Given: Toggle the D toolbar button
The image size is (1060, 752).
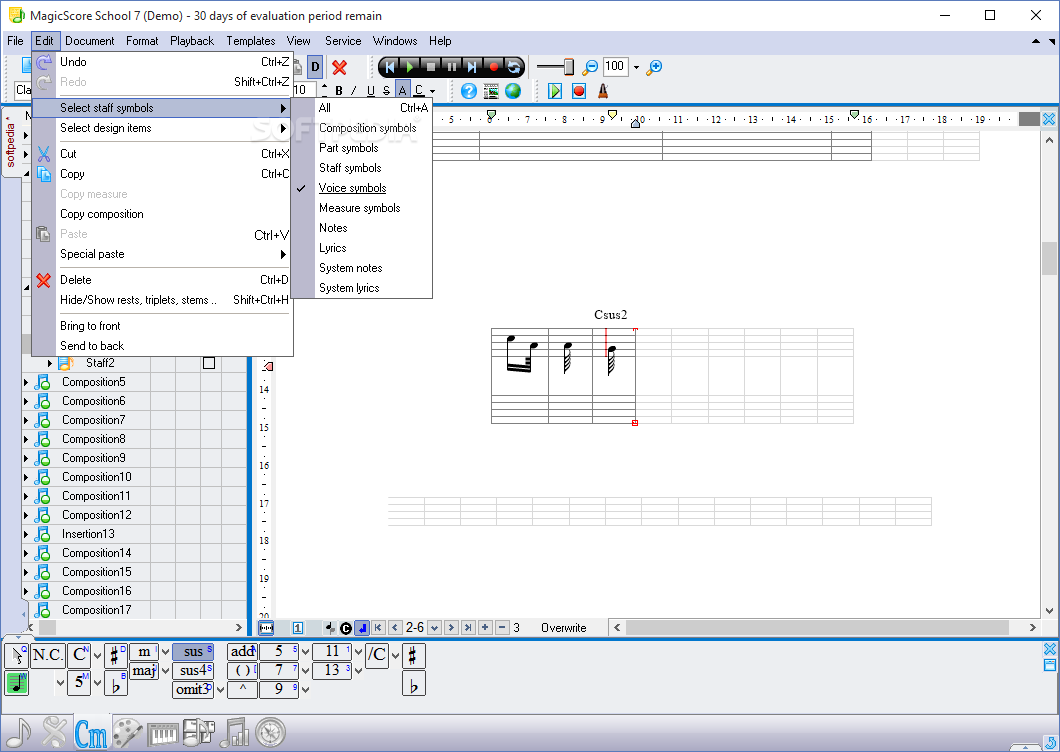Looking at the screenshot, I should point(315,67).
